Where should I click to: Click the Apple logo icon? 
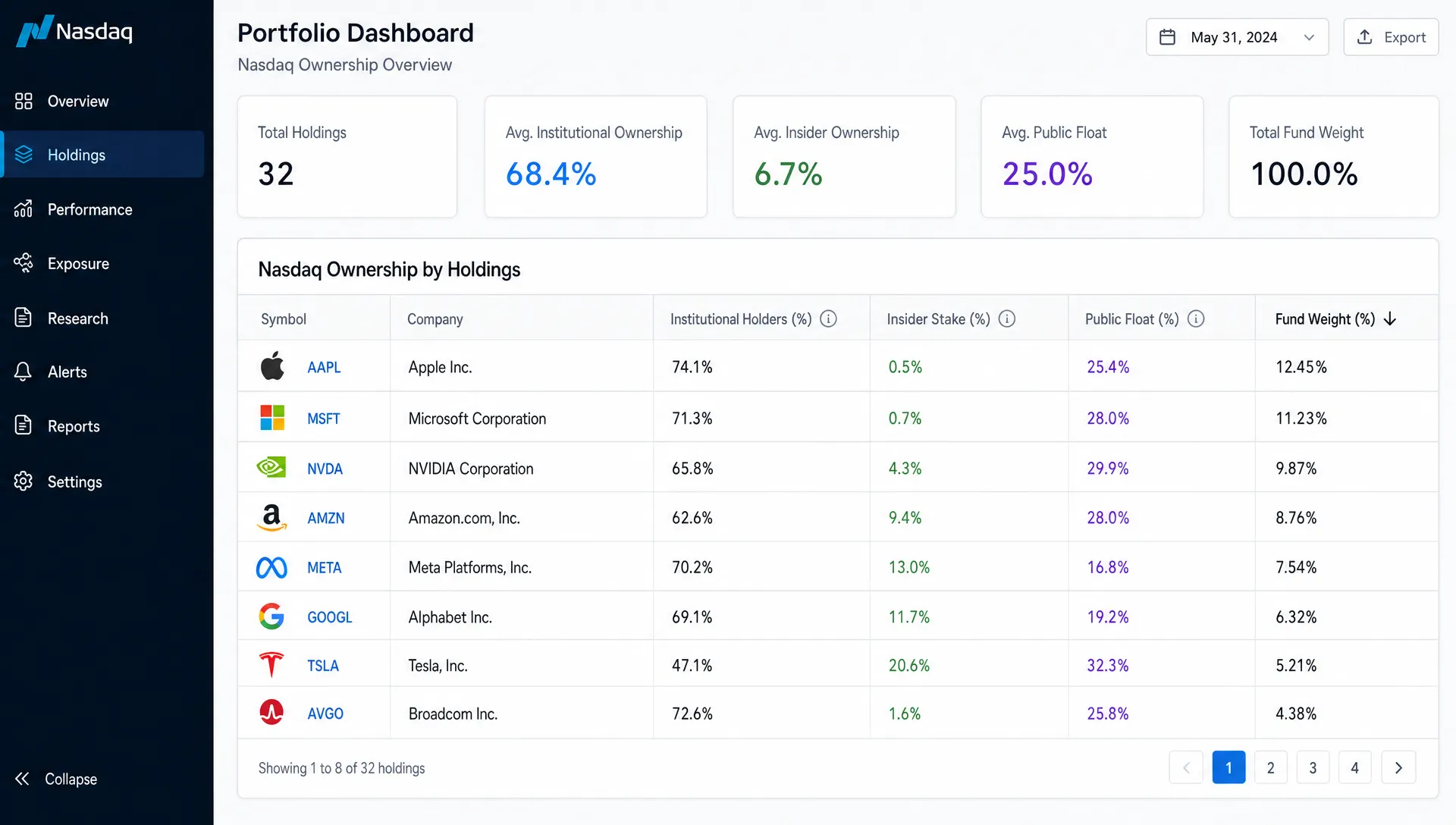[x=272, y=366]
